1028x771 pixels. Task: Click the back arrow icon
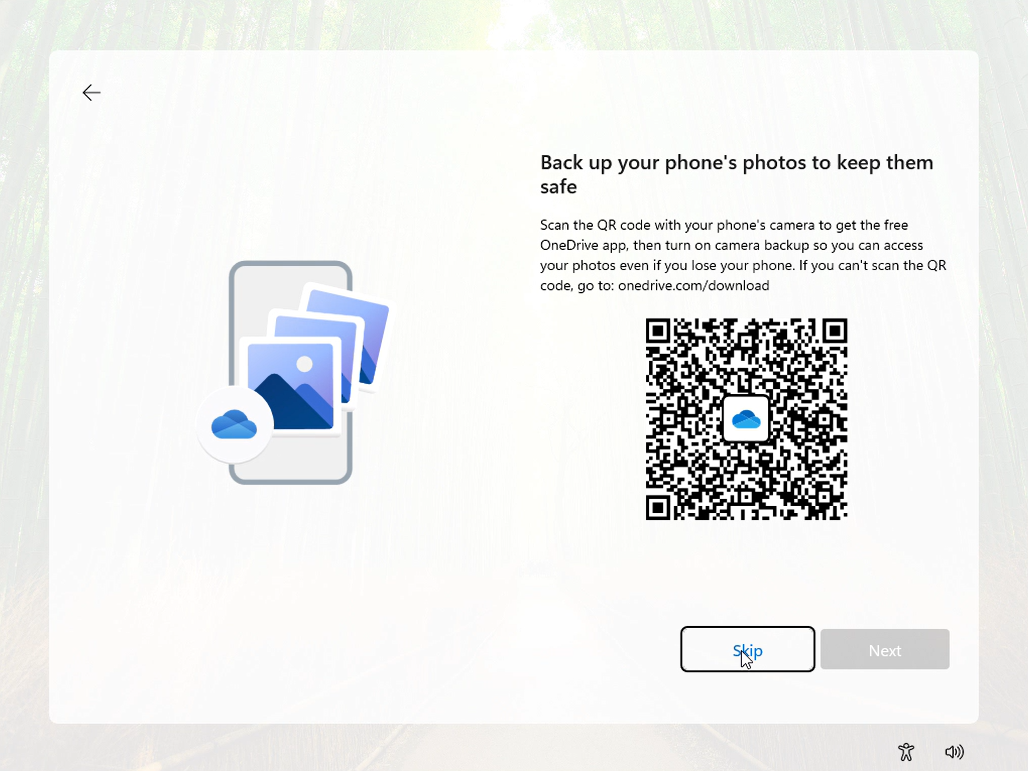pos(91,92)
